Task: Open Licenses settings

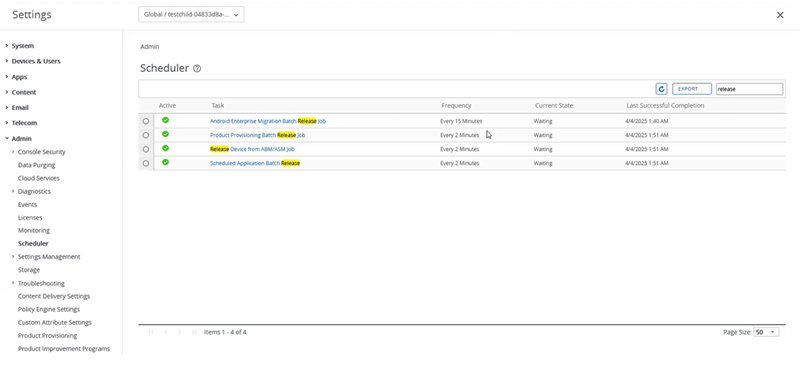Action: pyautogui.click(x=30, y=217)
